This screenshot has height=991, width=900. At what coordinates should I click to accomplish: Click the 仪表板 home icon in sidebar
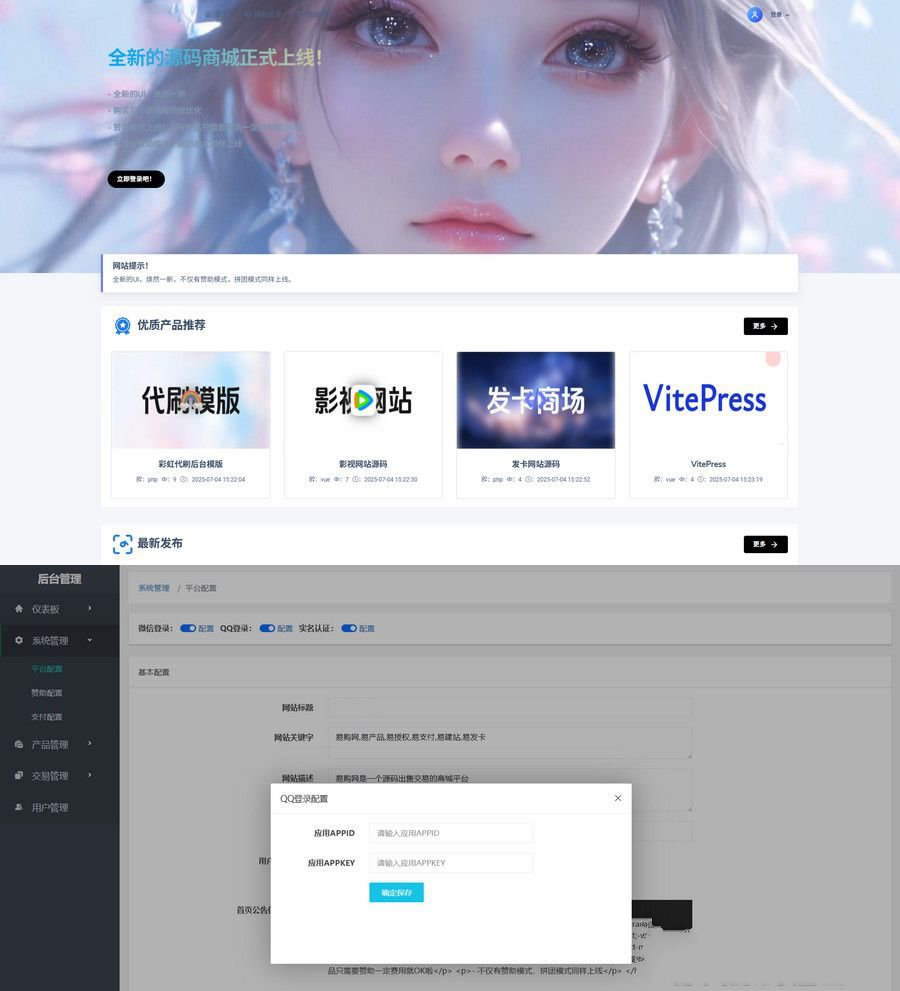(19, 608)
